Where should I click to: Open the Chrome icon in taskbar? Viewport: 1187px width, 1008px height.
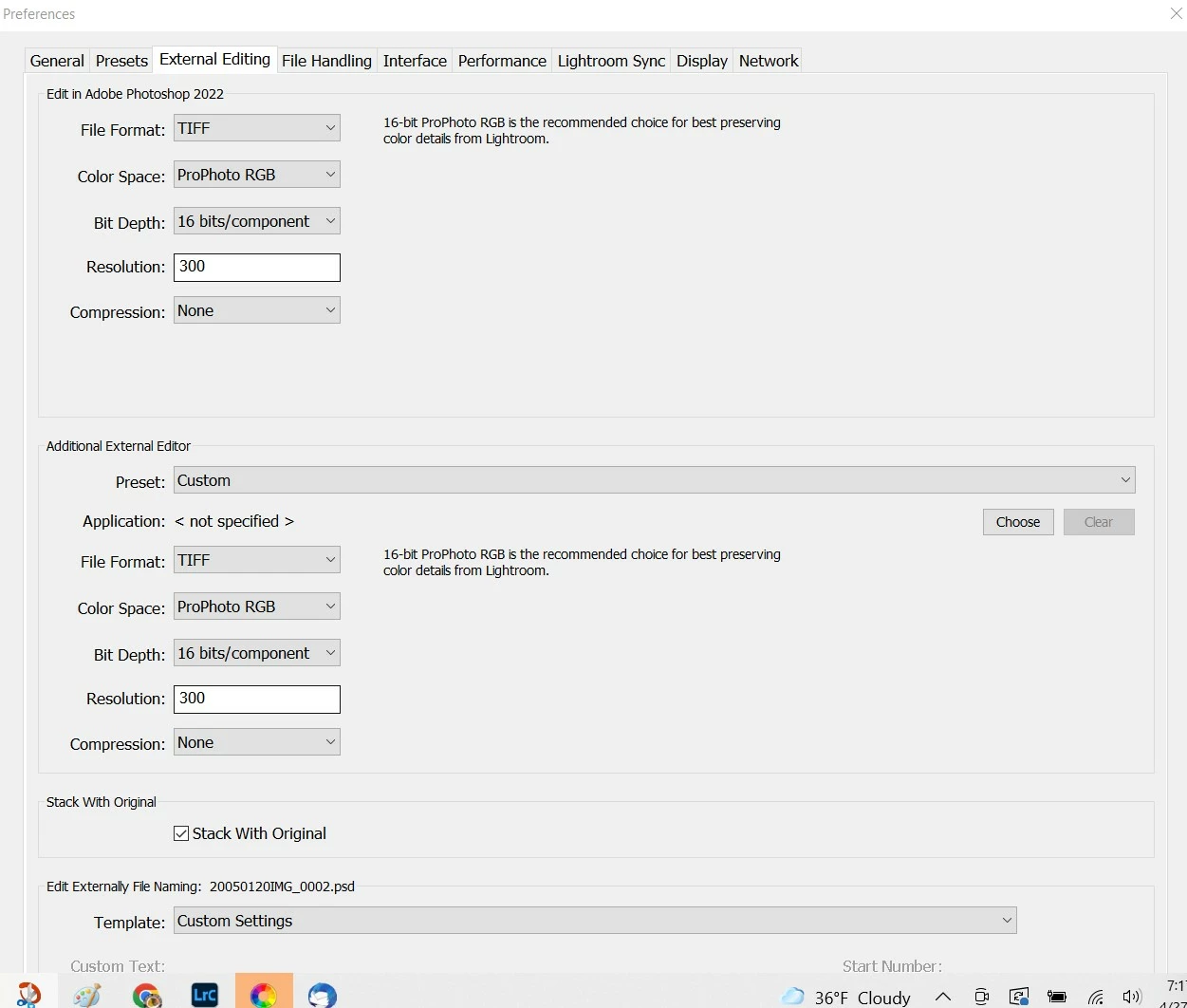pos(147,995)
